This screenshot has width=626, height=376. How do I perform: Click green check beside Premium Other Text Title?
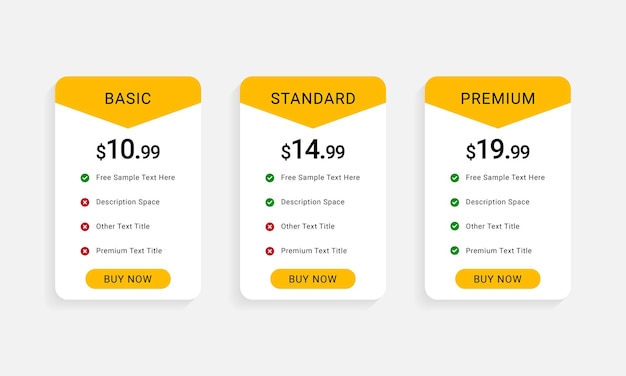(x=455, y=226)
